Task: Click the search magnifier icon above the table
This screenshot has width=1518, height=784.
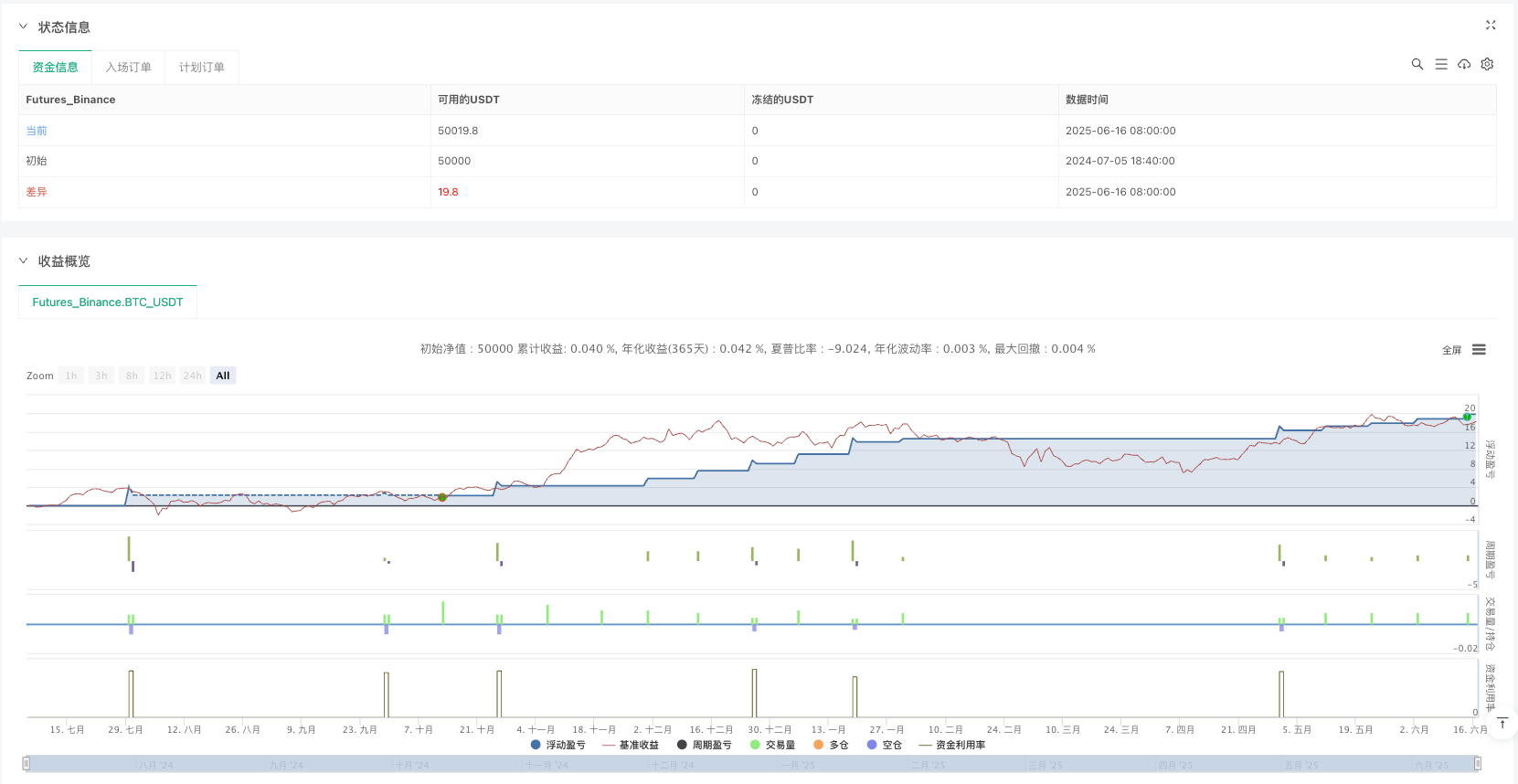Action: (x=1417, y=64)
